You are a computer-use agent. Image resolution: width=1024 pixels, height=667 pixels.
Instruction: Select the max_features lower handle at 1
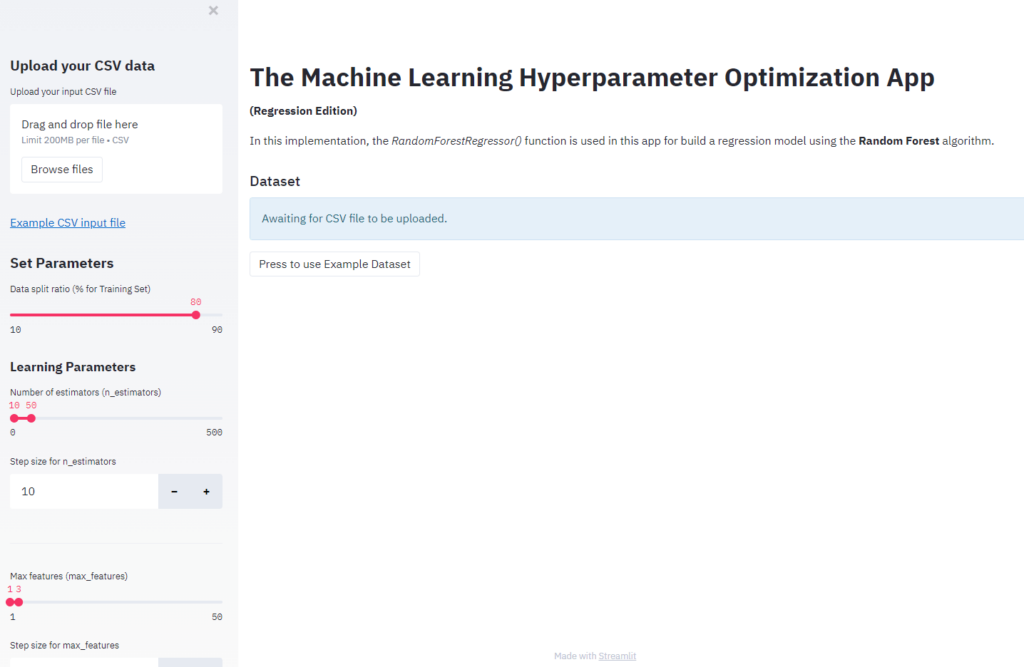coord(10,602)
